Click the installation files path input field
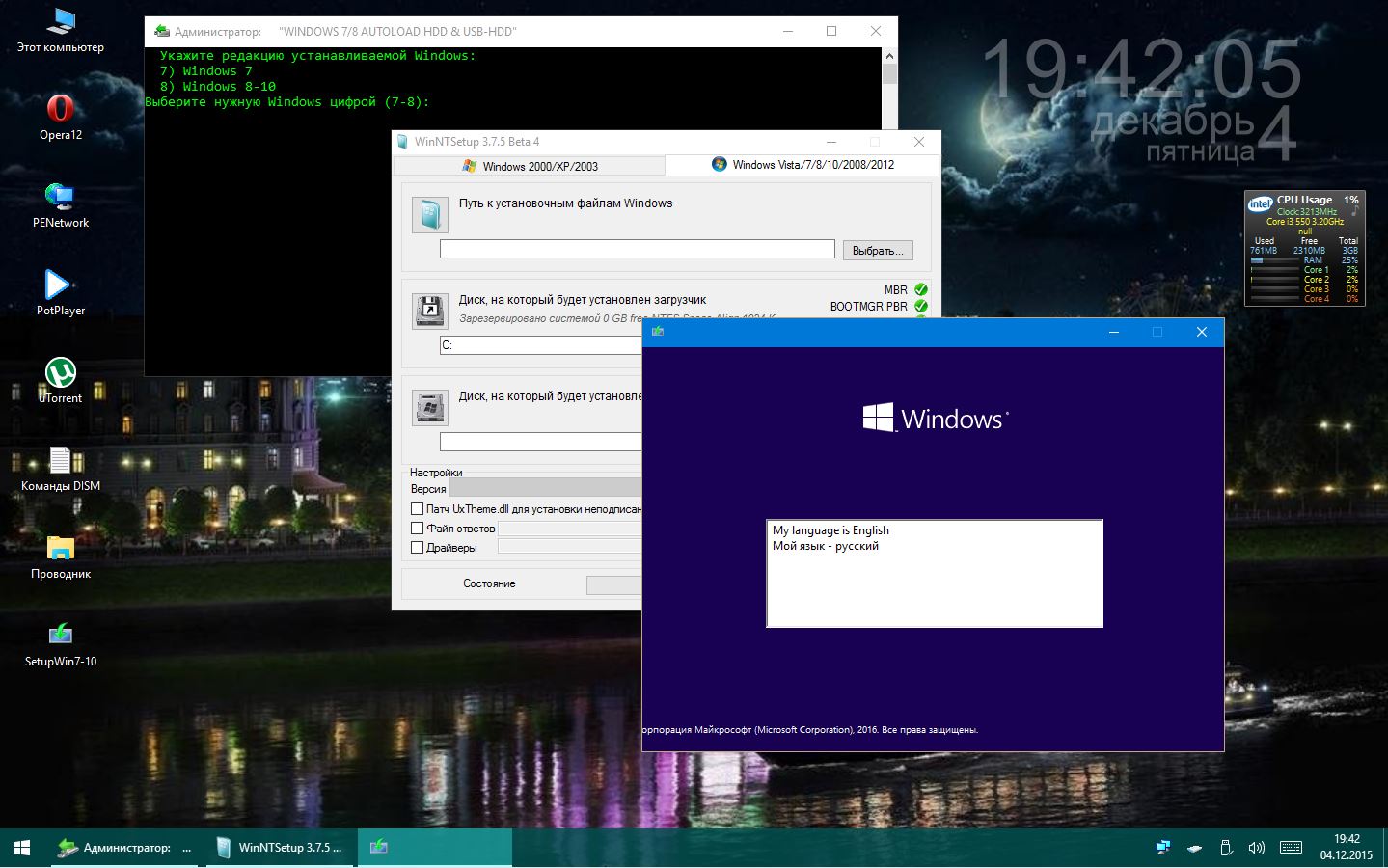1388x868 pixels. coord(638,249)
